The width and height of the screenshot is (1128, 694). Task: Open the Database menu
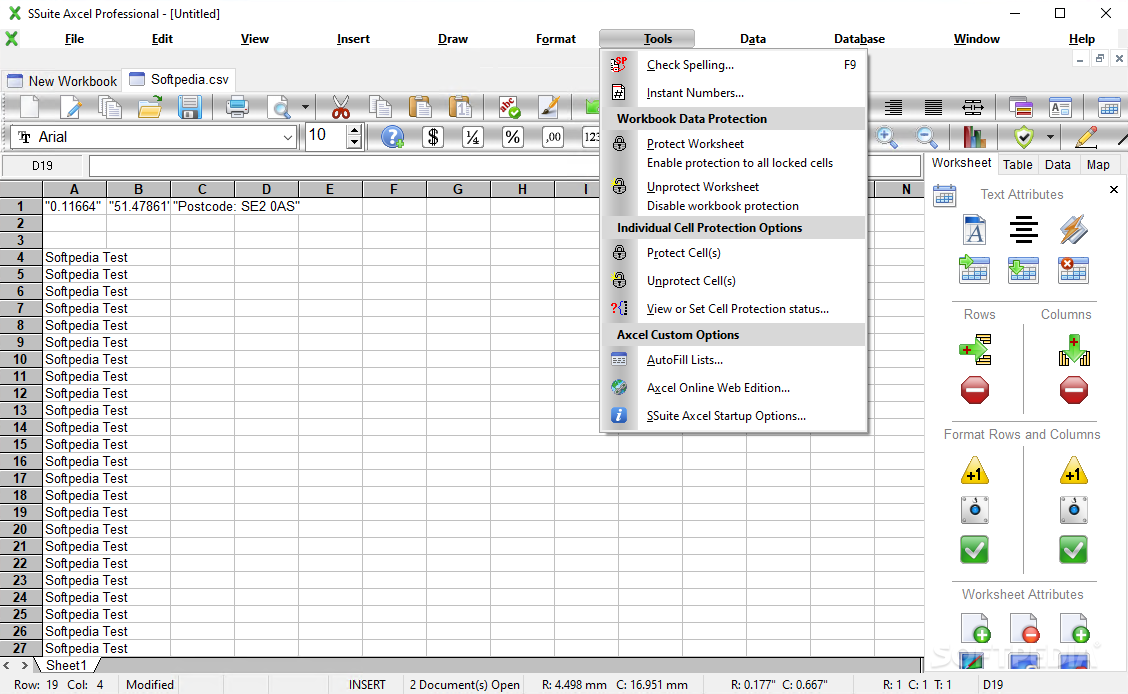859,39
